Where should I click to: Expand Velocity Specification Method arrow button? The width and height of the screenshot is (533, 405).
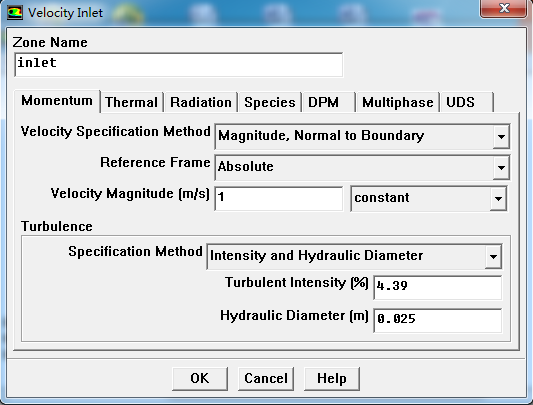point(501,137)
